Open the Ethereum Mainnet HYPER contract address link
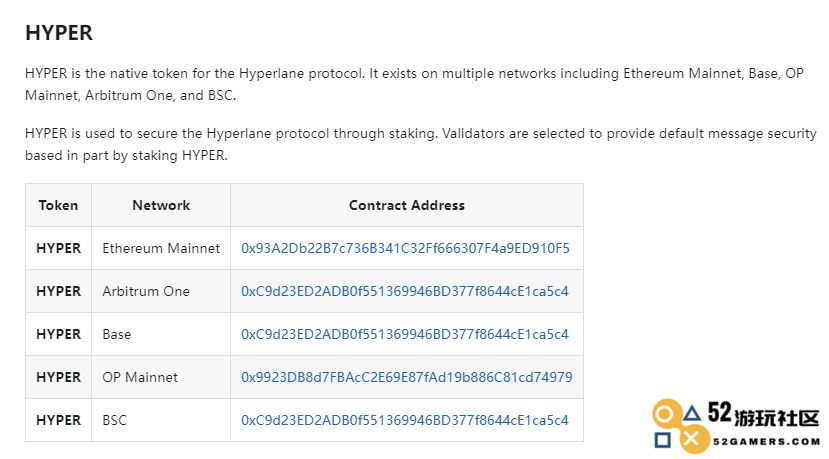The width and height of the screenshot is (829, 459). pos(405,248)
